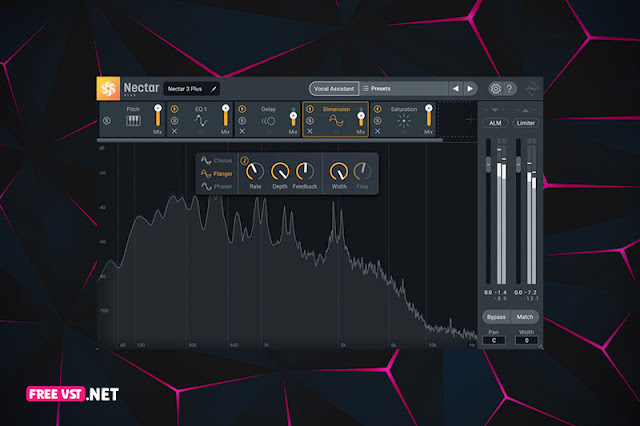Go to the previous preset

click(x=456, y=89)
